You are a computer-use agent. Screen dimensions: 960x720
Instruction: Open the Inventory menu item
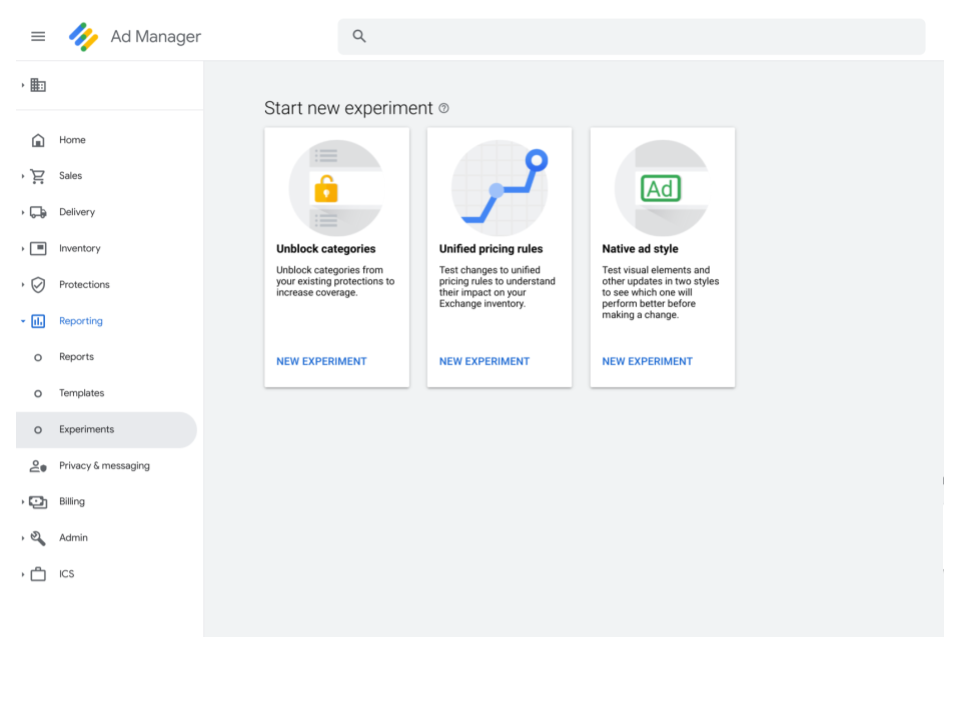pyautogui.click(x=80, y=248)
